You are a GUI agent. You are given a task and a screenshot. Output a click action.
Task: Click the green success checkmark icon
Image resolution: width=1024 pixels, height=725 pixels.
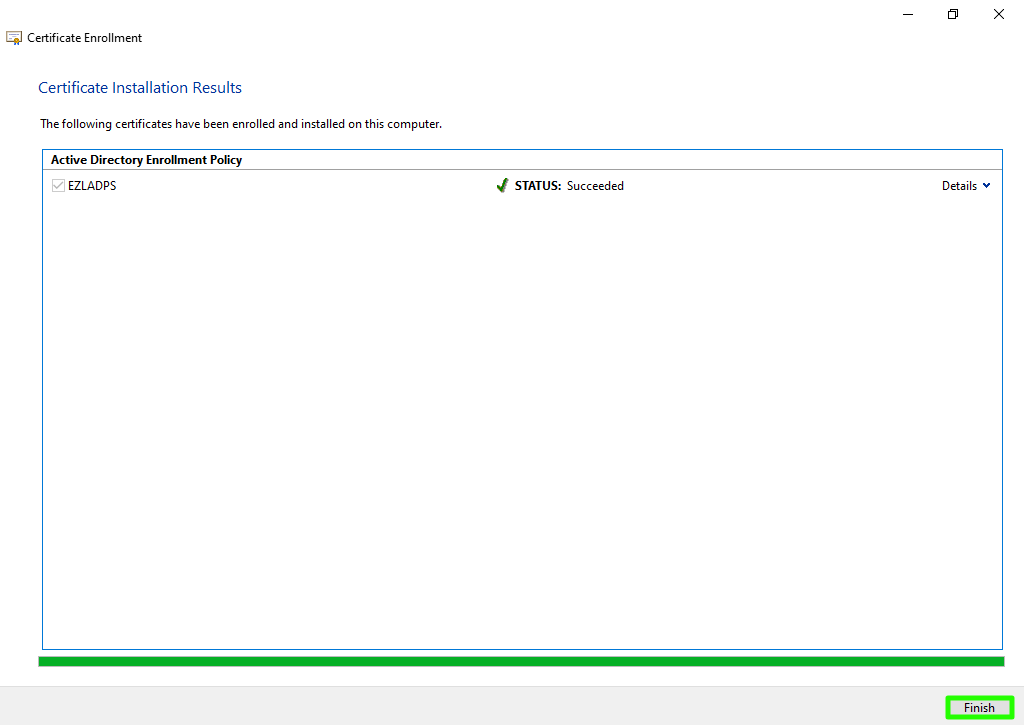click(x=502, y=186)
